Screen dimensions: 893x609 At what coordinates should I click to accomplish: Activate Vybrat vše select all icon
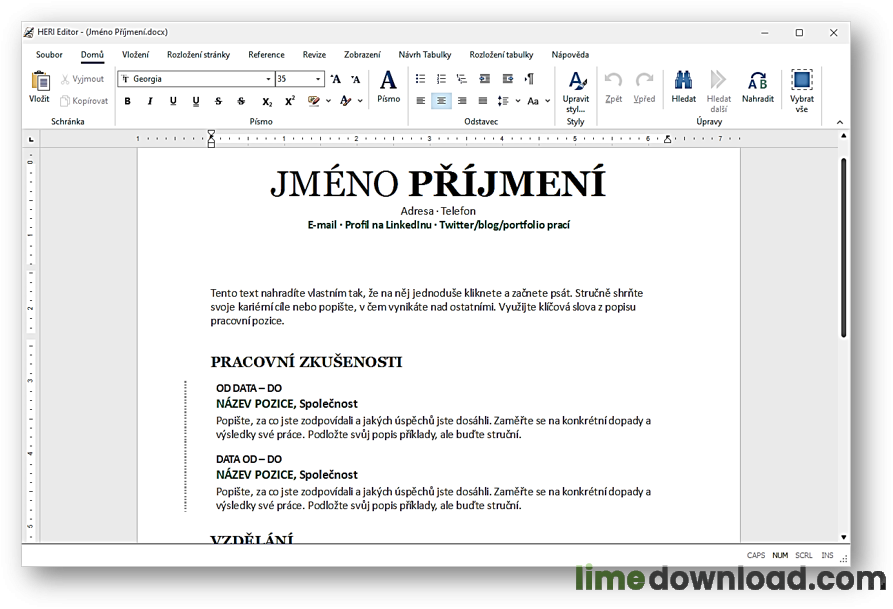(801, 88)
